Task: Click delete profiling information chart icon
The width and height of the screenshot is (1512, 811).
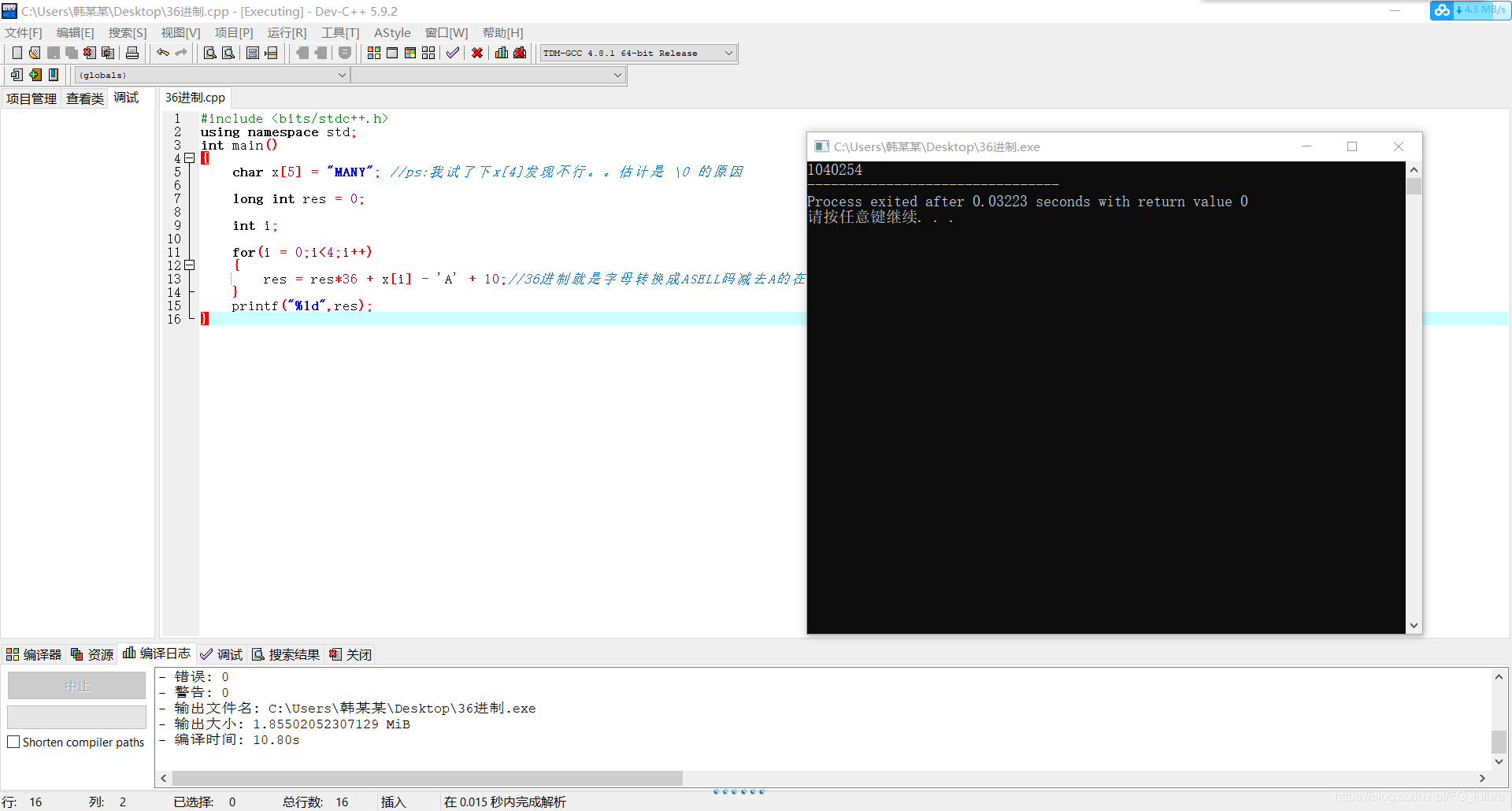Action: tap(520, 53)
